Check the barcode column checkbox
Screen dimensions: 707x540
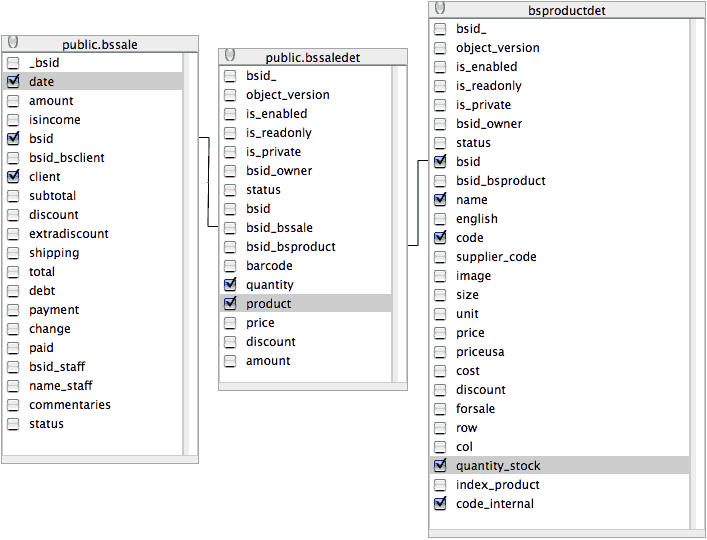(230, 266)
